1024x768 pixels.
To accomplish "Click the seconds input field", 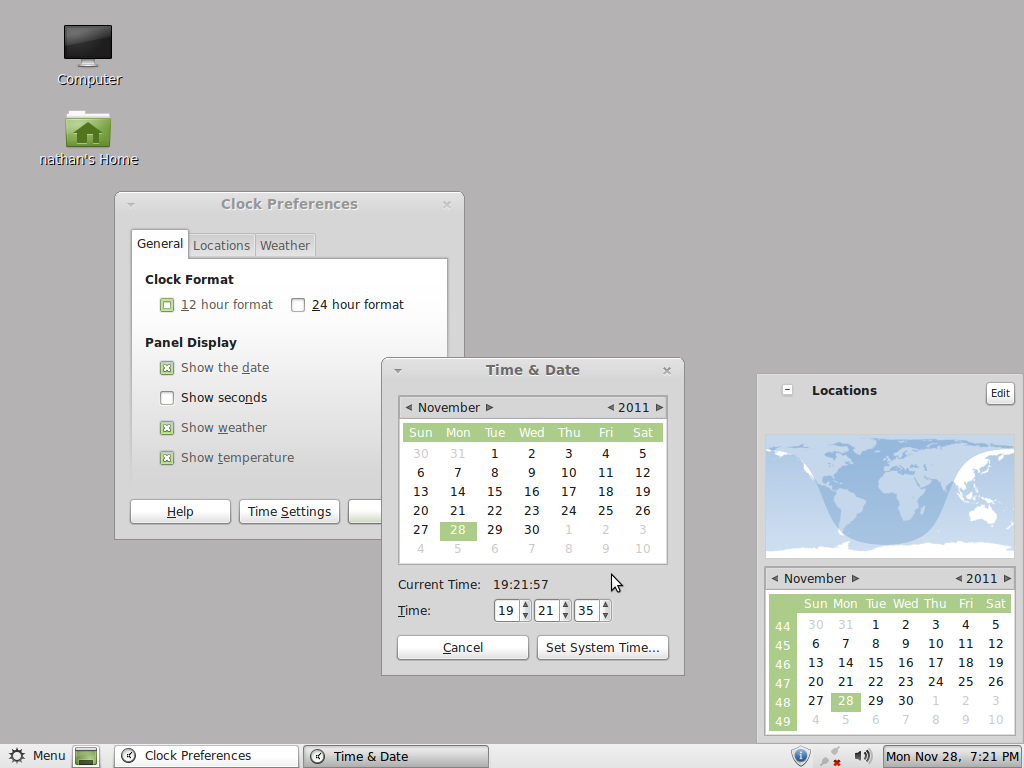I will pyautogui.click(x=586, y=611).
